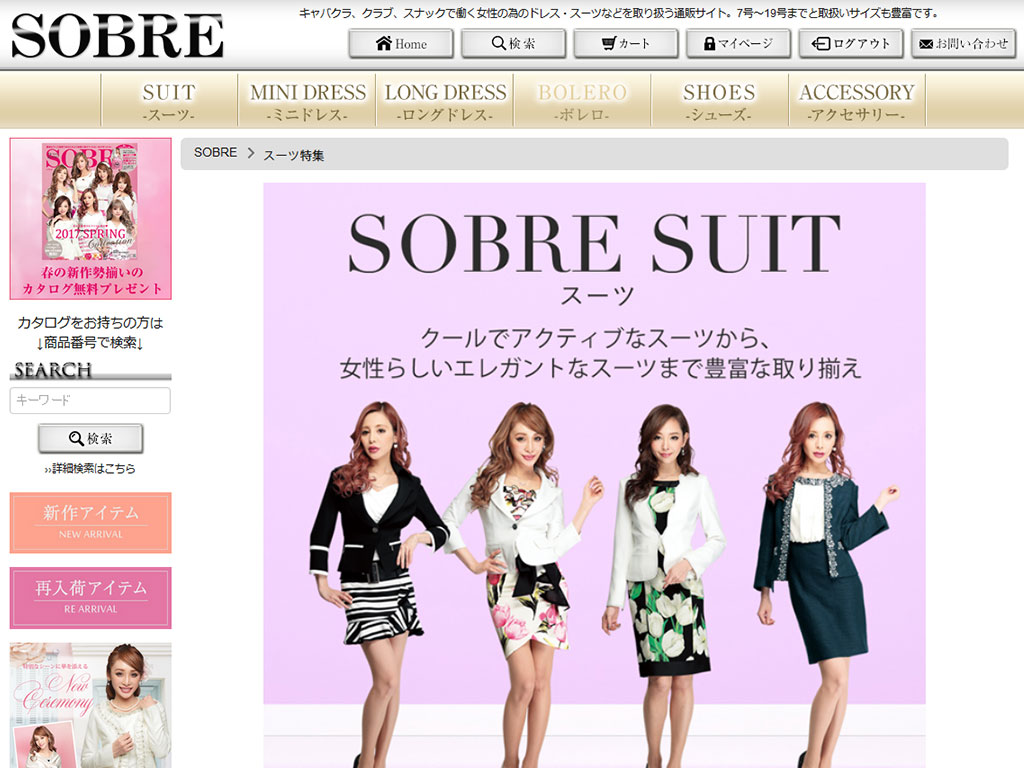
Task: Open the お問い合わせ contact button
Action: [963, 44]
